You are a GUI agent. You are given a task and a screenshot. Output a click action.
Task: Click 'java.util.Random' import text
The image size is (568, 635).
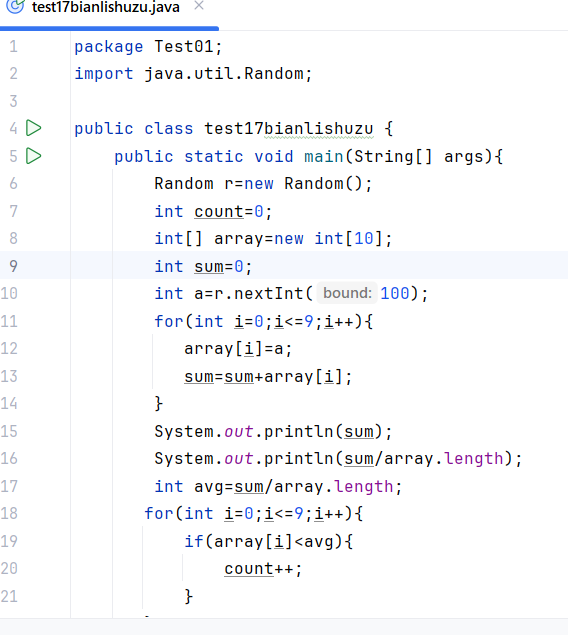point(223,74)
